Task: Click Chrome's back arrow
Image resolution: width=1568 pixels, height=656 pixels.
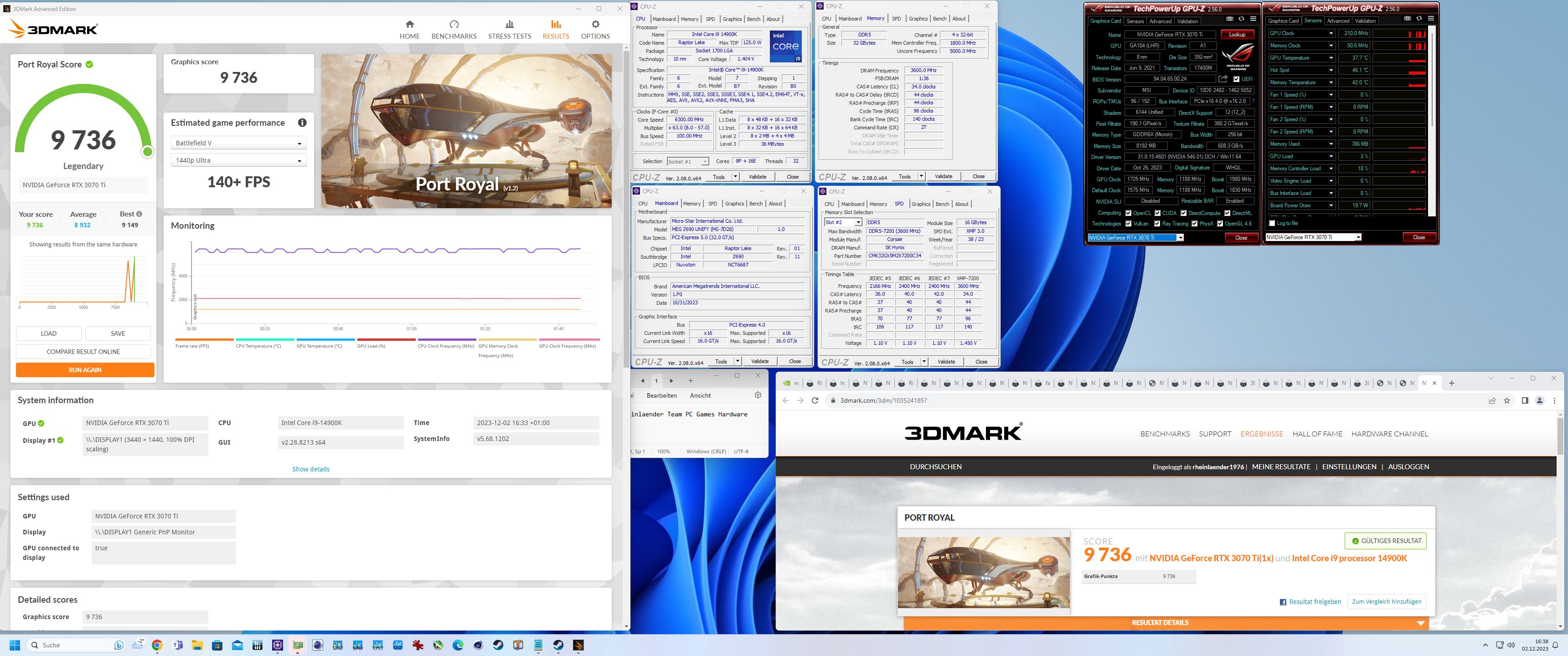Action: (x=786, y=400)
